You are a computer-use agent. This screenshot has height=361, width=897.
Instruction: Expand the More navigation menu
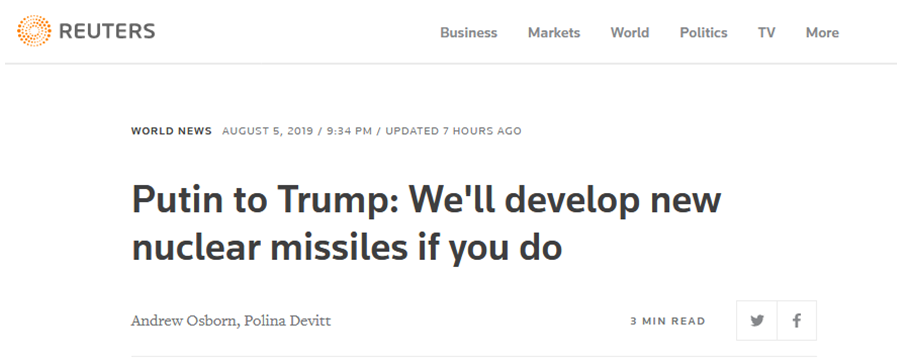823,33
